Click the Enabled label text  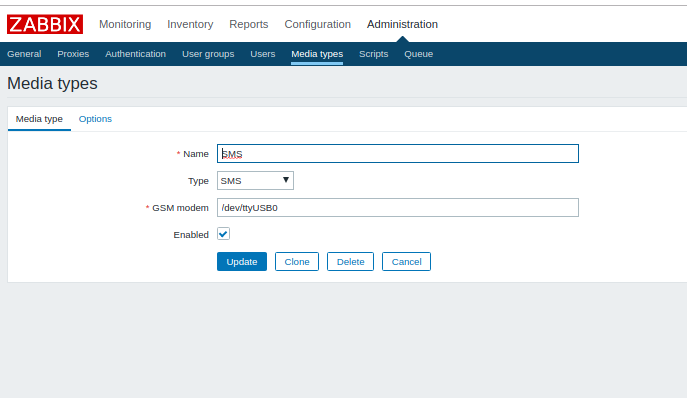click(x=191, y=235)
